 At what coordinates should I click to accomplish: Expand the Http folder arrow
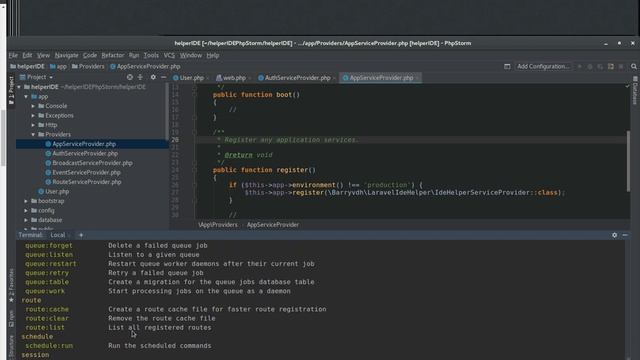click(33, 125)
